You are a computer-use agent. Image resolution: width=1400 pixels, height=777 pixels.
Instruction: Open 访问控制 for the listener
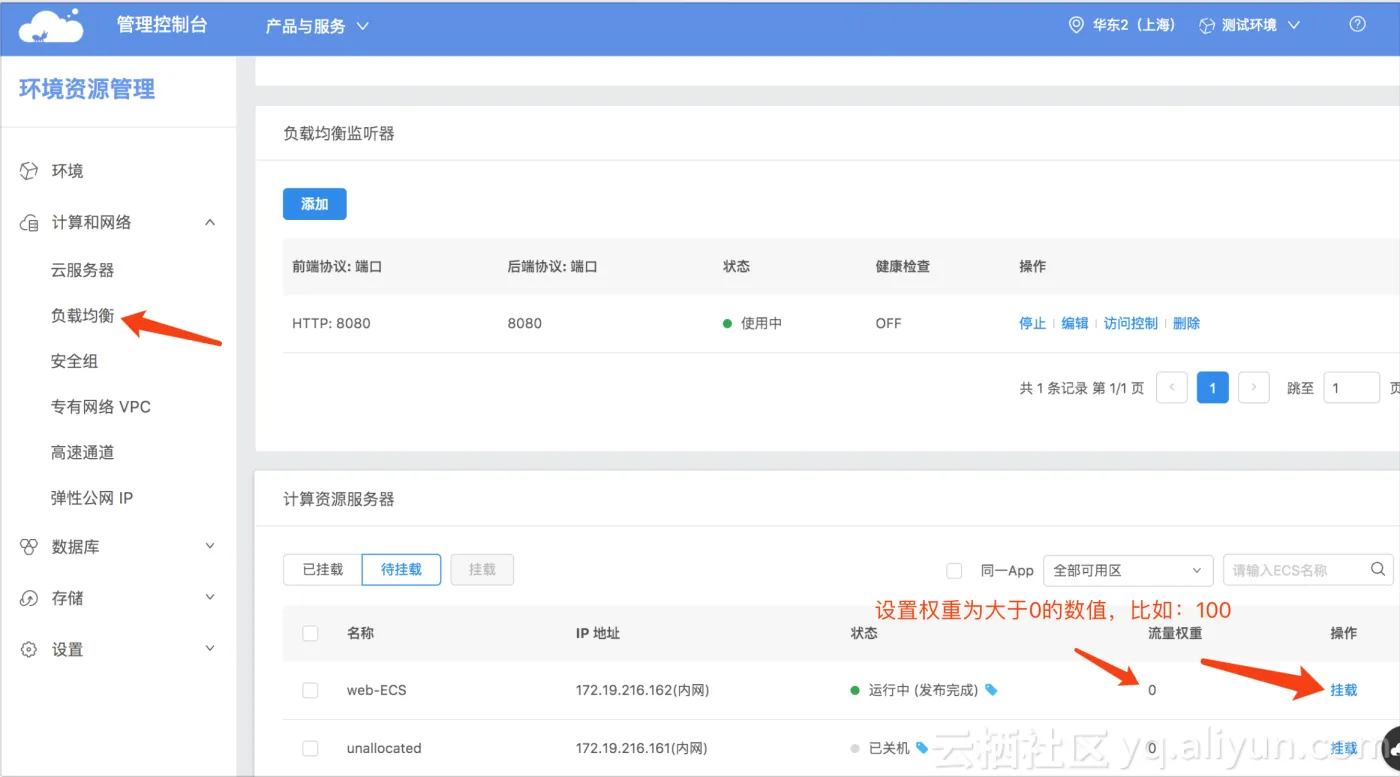coord(1131,323)
